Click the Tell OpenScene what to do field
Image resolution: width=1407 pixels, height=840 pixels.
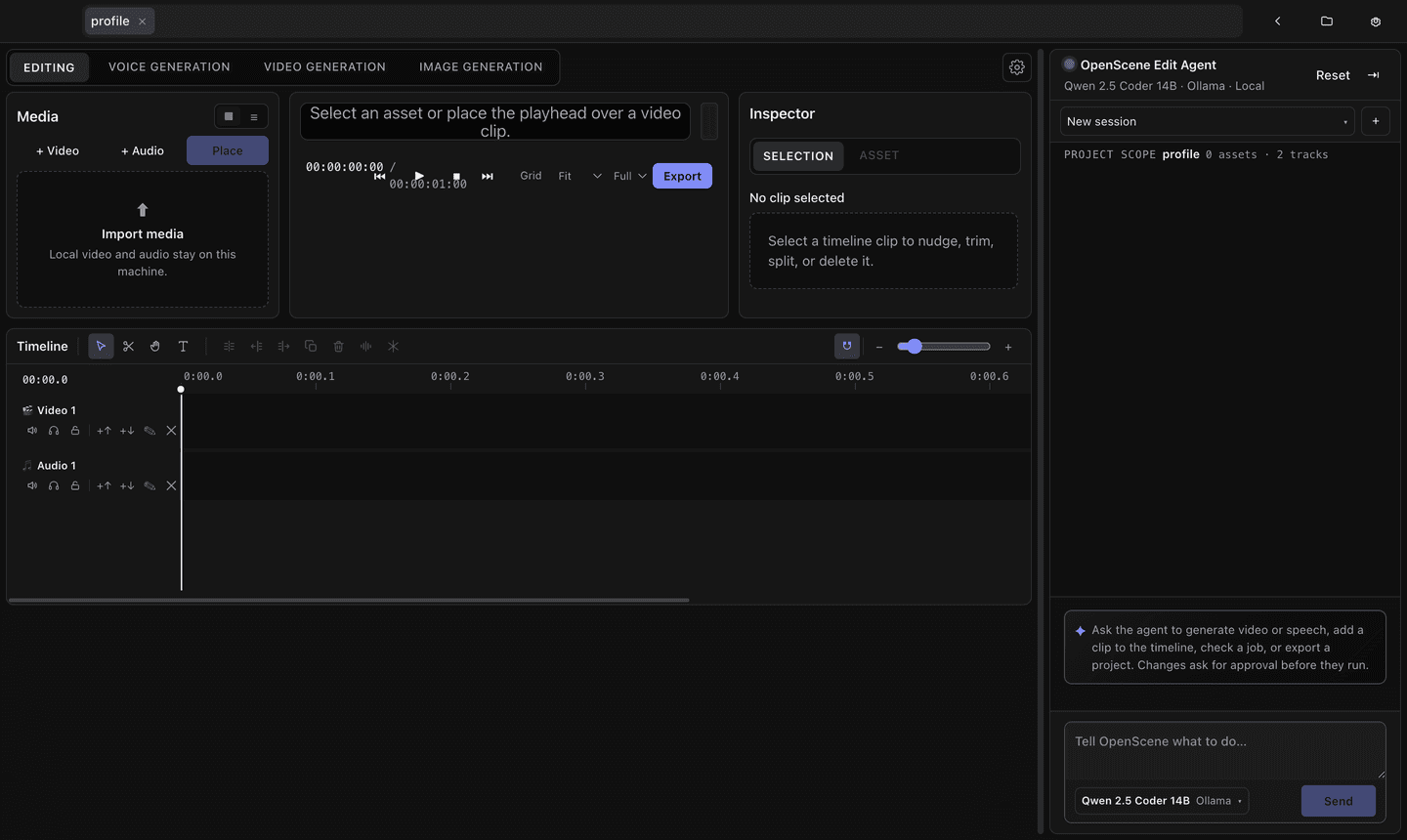tap(1225, 750)
